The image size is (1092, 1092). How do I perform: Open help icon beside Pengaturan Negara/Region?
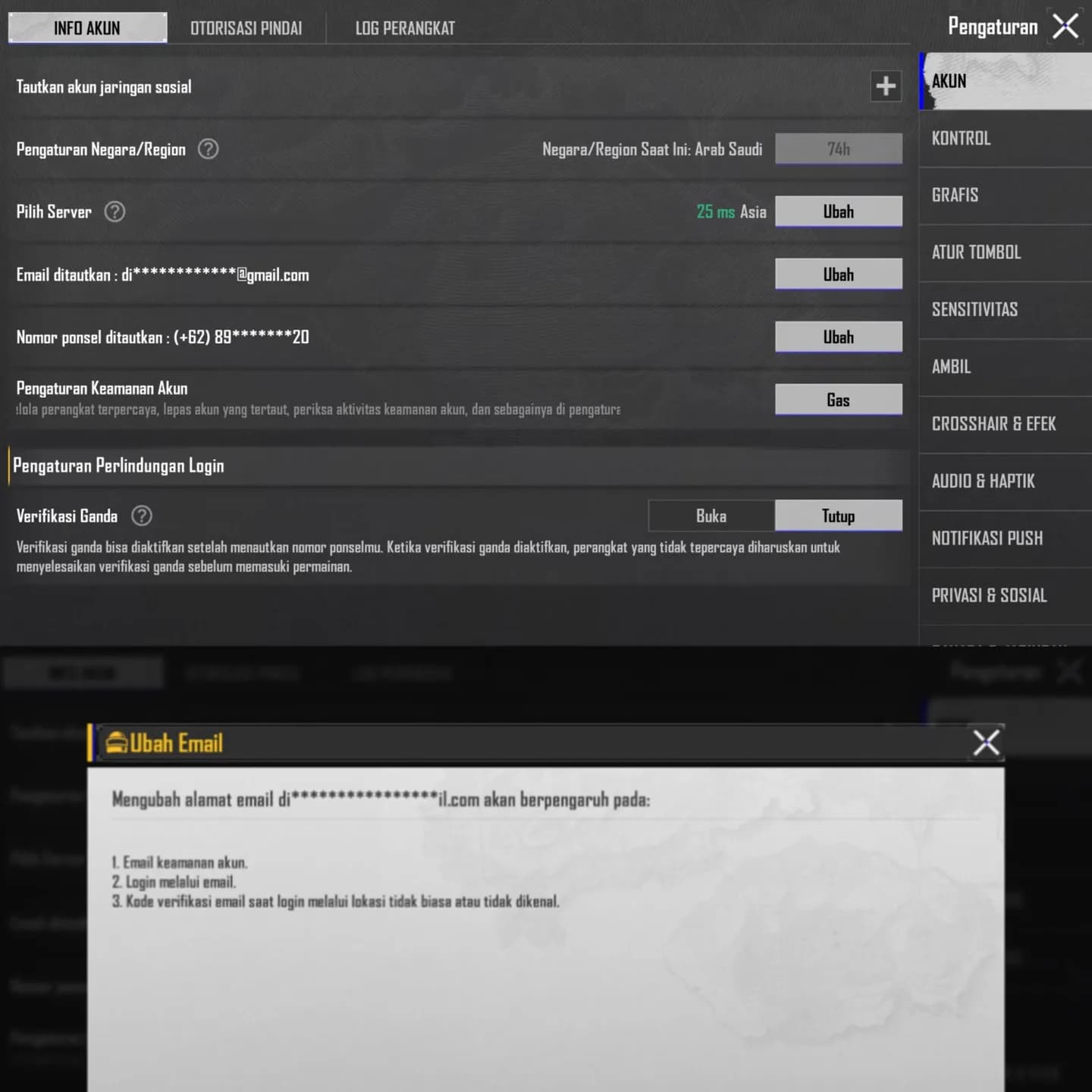tap(208, 149)
